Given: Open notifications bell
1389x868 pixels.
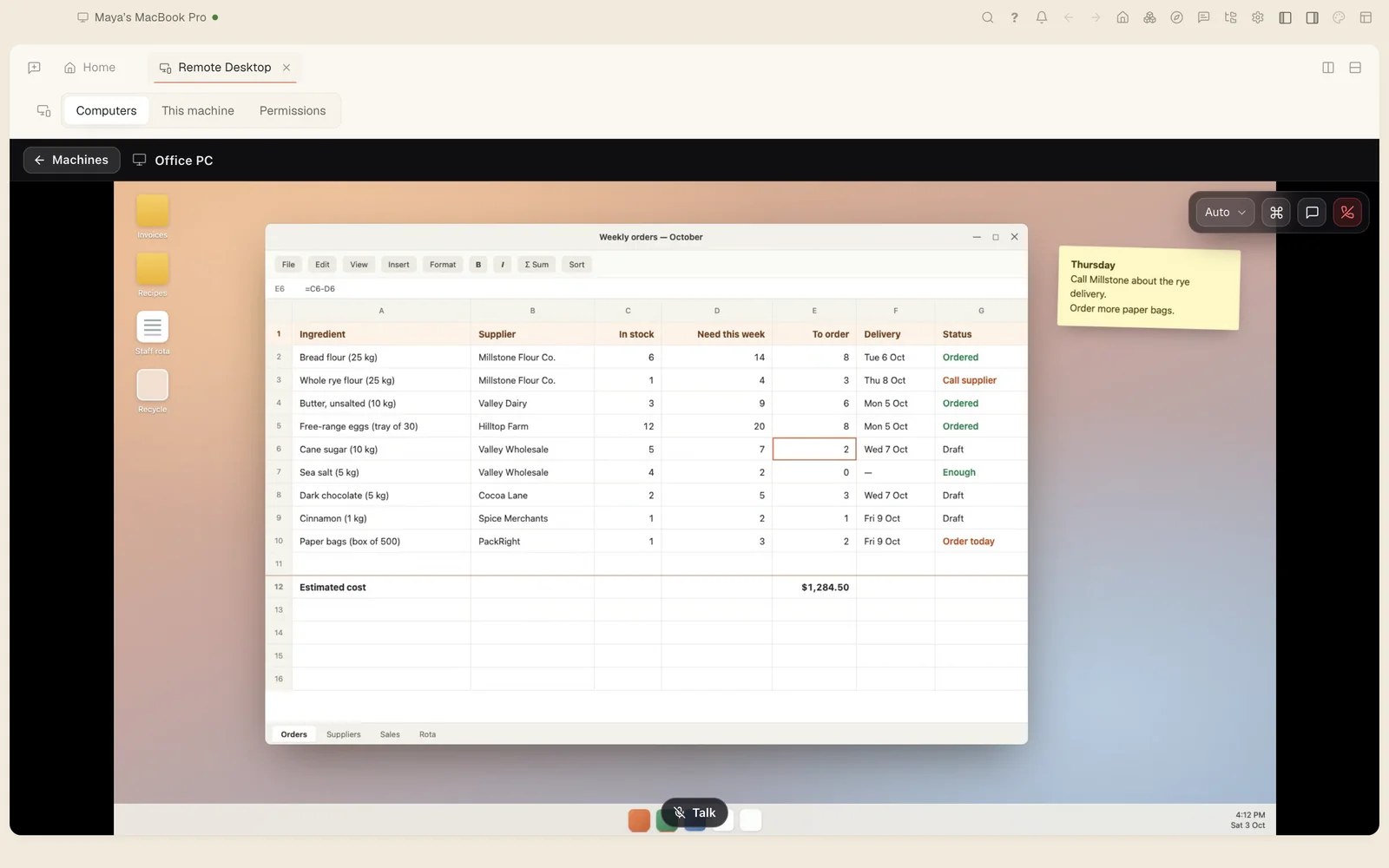Looking at the screenshot, I should [x=1042, y=17].
